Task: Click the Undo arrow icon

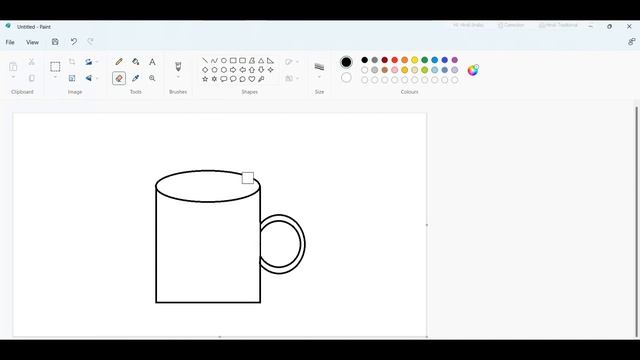Action: click(73, 42)
